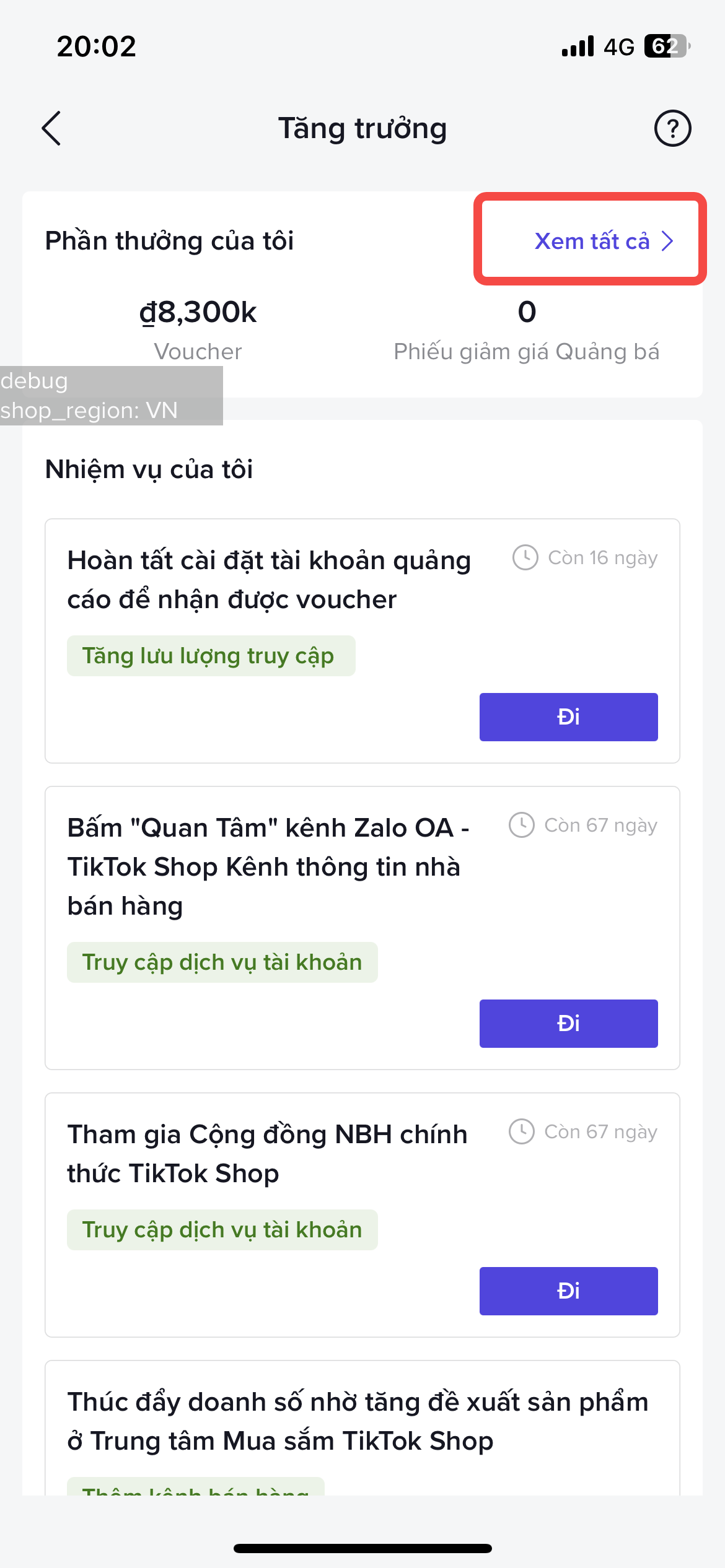Select the đ8,300k Voucher reward
Screen dimensions: 725x1568
(x=198, y=328)
